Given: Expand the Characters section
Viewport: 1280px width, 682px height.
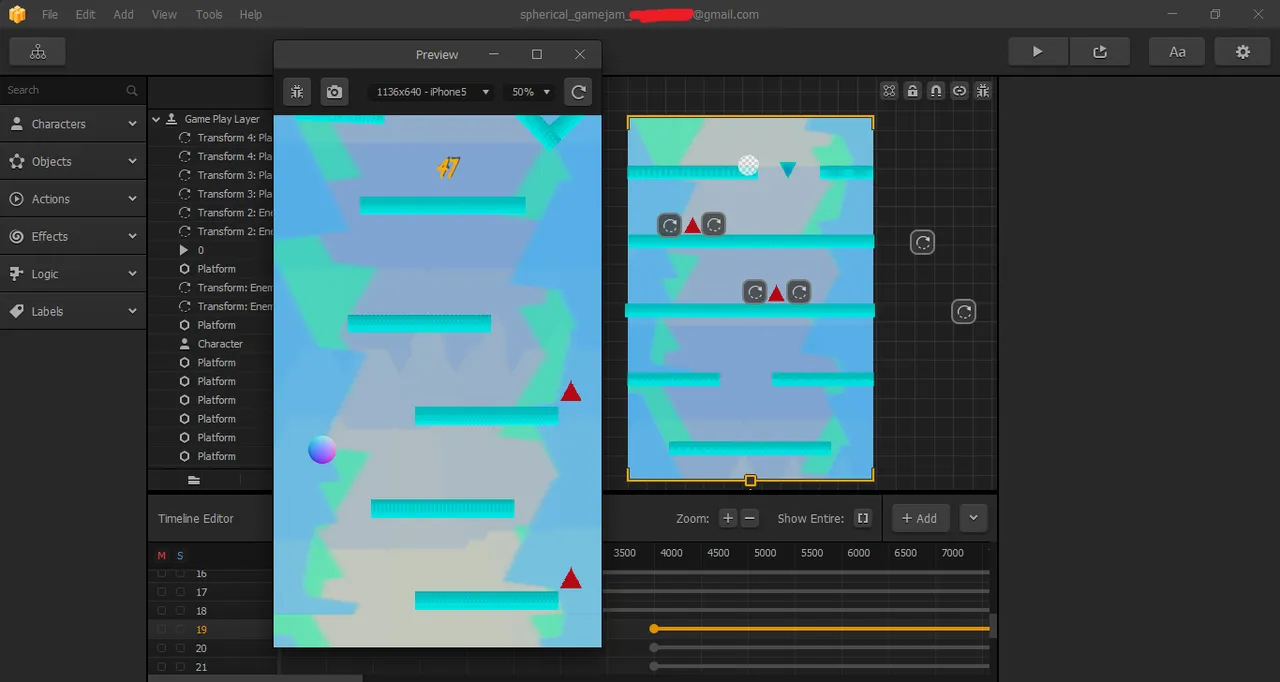Looking at the screenshot, I should [x=73, y=124].
